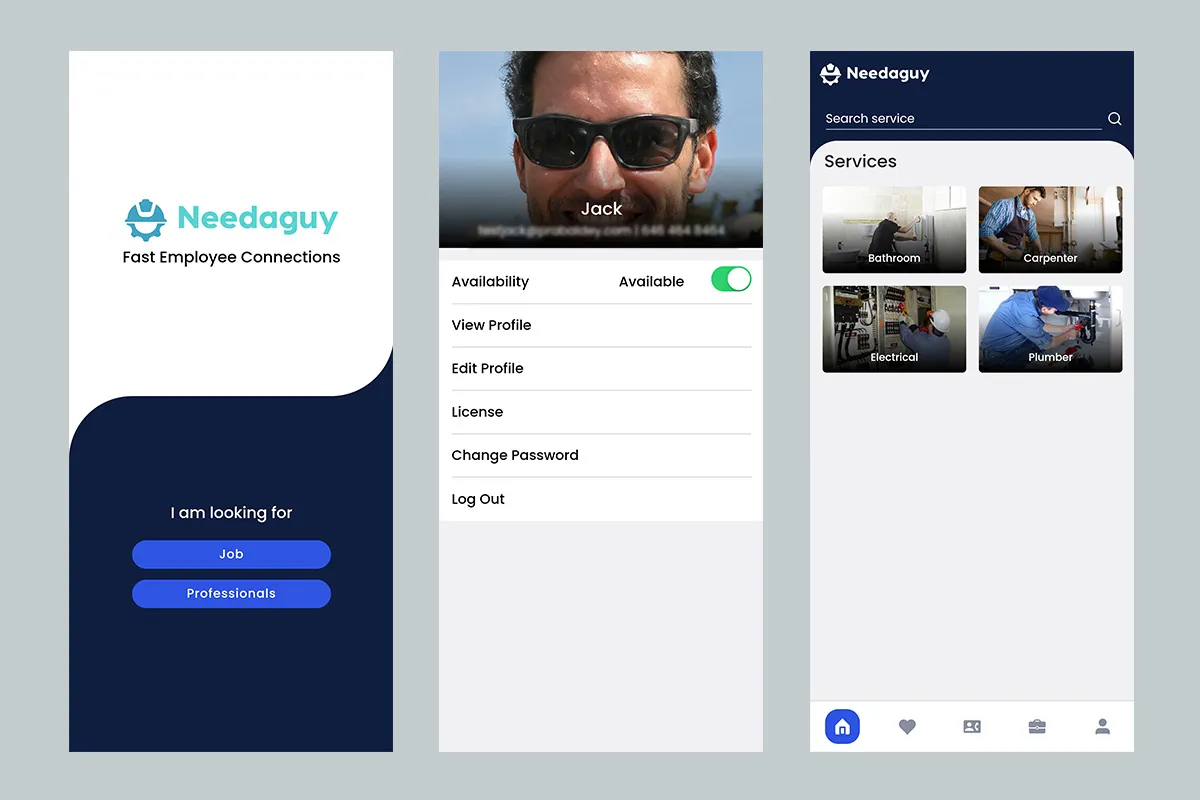Click the magnifier search icon
1200x800 pixels.
coord(1114,119)
